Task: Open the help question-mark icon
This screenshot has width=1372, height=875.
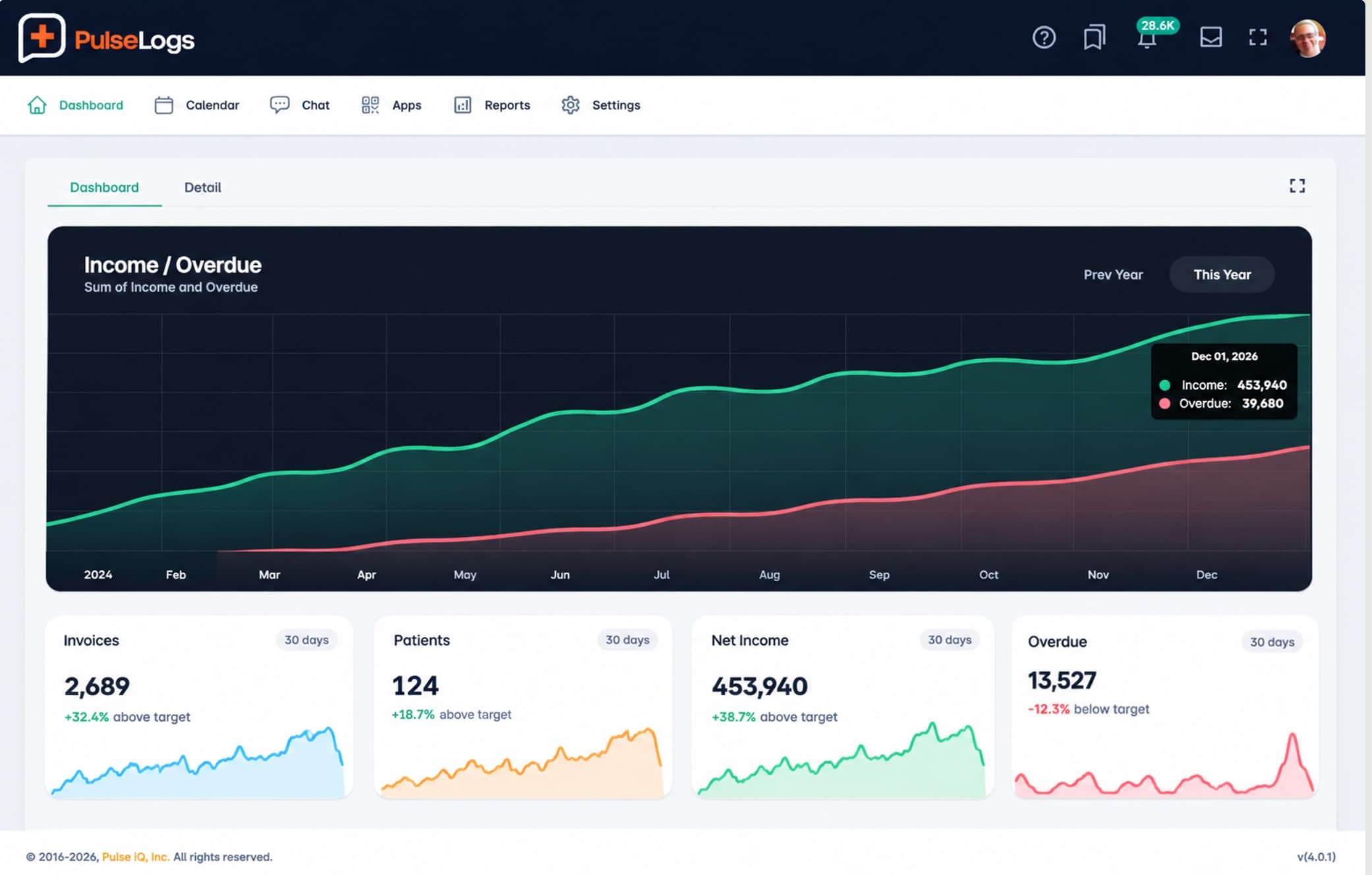Action: tap(1044, 38)
